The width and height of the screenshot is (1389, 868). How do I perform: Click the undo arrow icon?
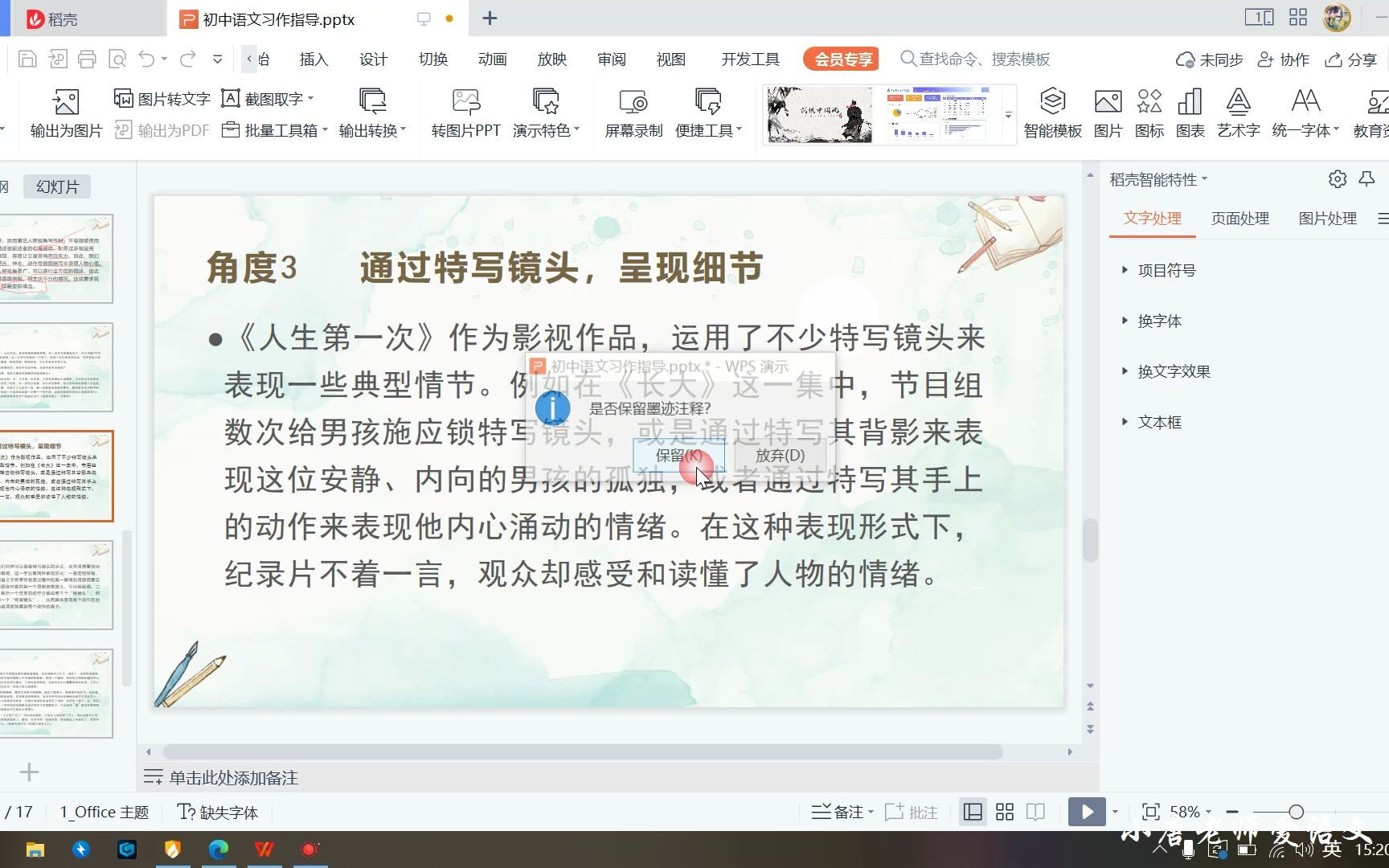[146, 59]
